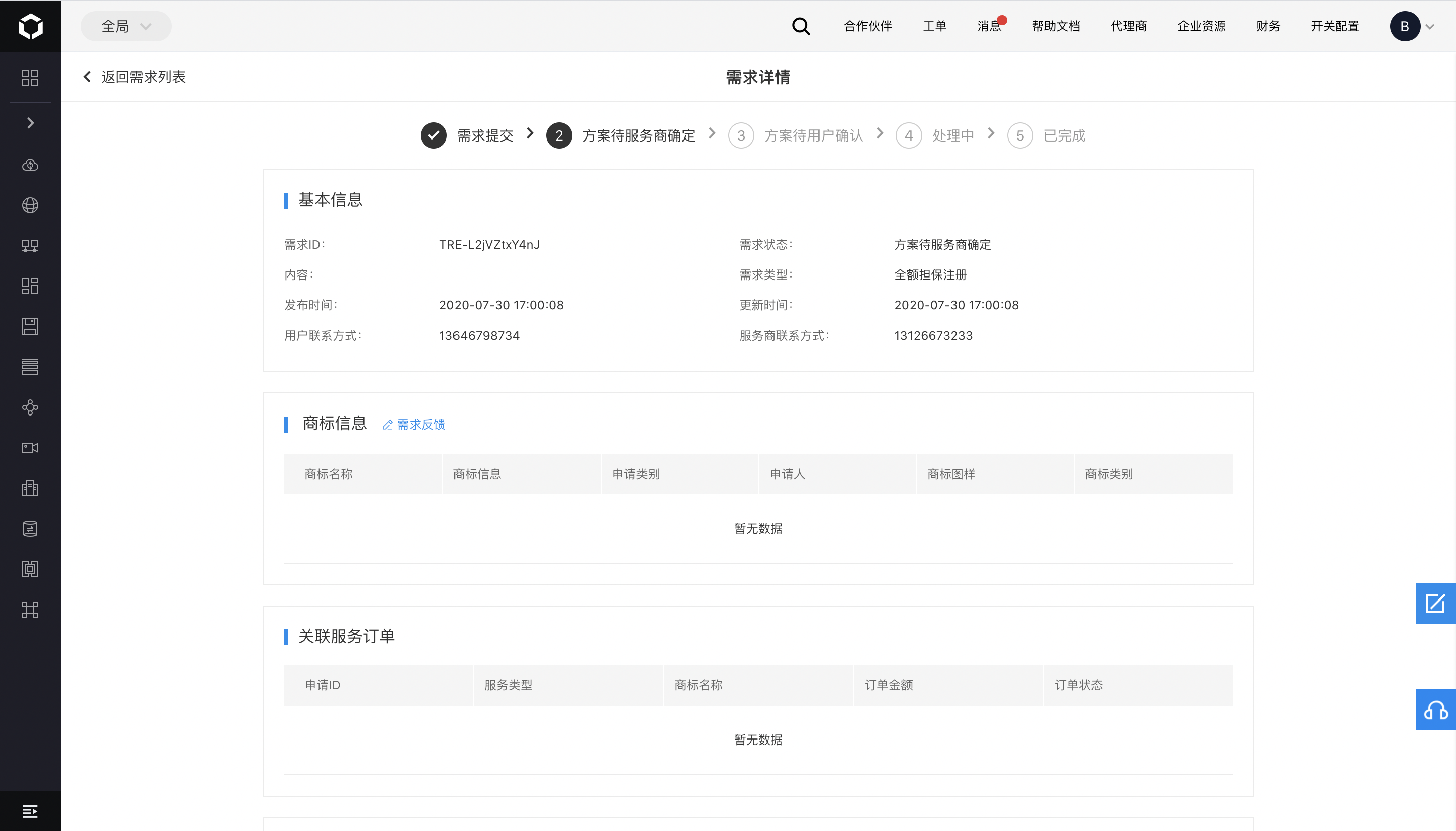The height and width of the screenshot is (831, 1456).
Task: Open the database cylinder sidebar icon
Action: [x=30, y=529]
